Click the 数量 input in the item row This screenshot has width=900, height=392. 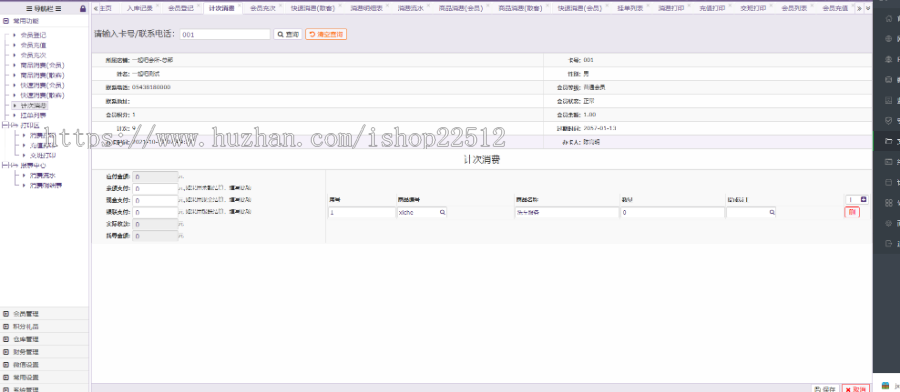[672, 212]
